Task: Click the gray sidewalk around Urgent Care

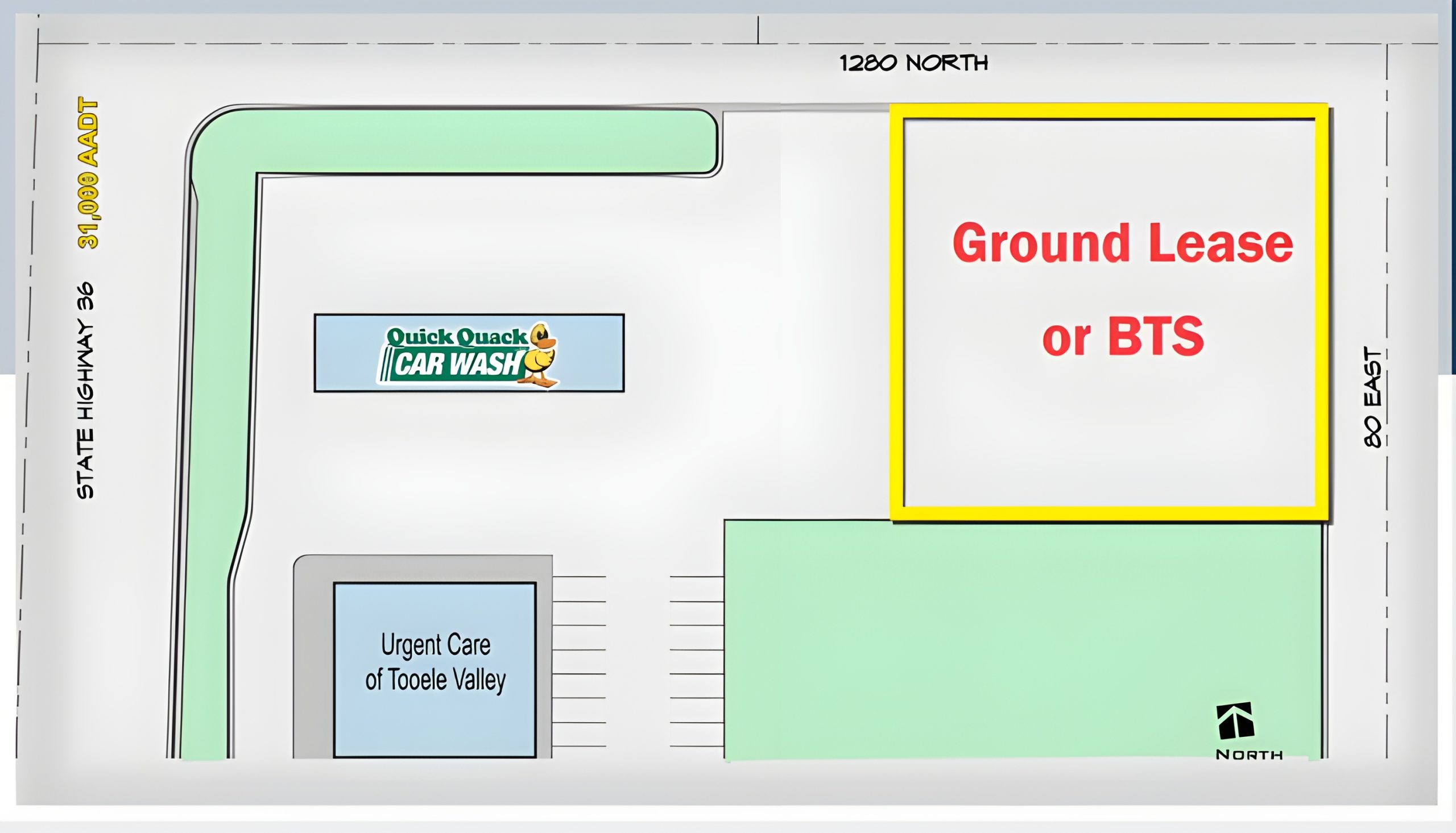Action: point(313,658)
